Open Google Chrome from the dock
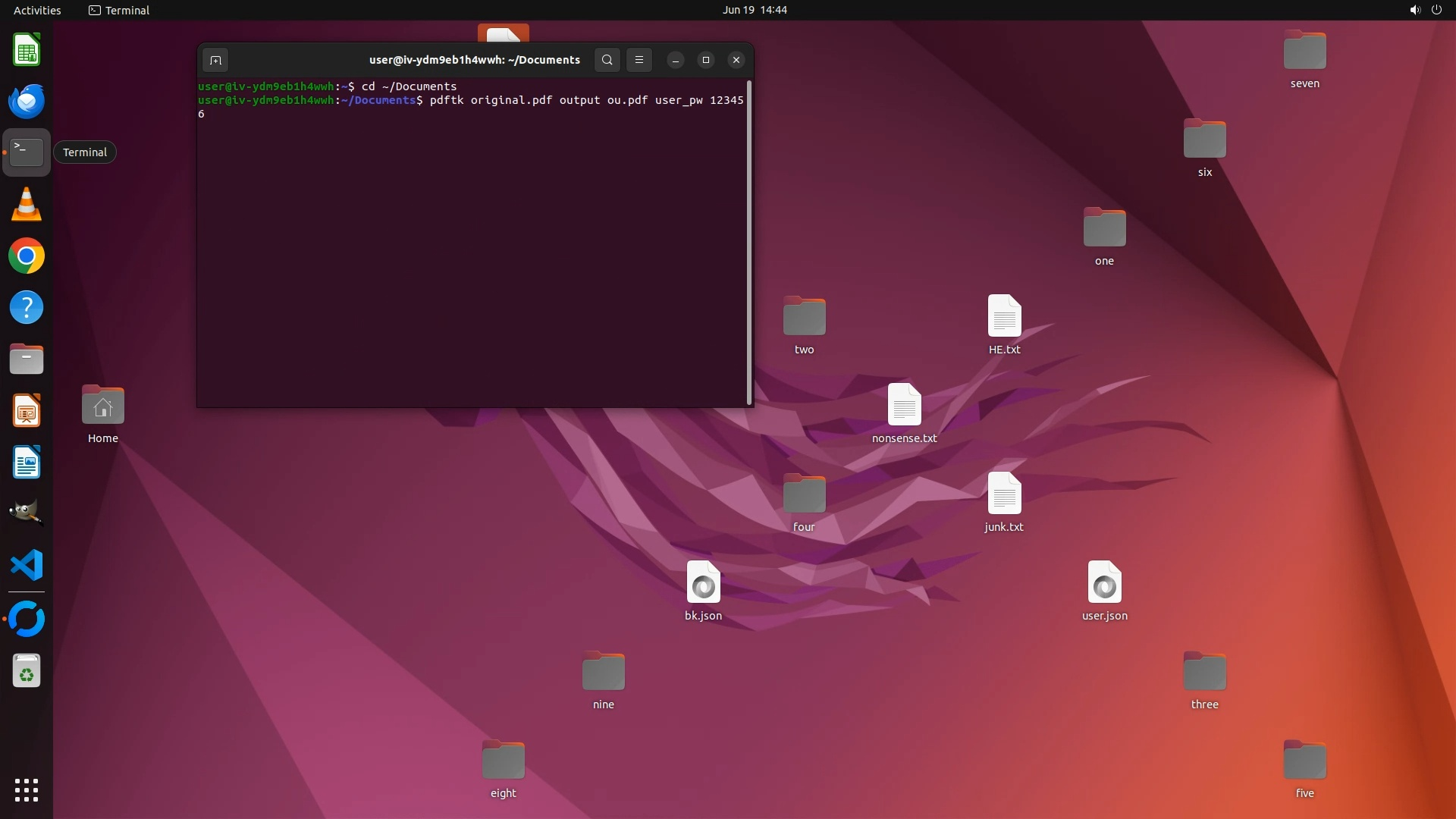This screenshot has width=1456, height=819. [27, 256]
